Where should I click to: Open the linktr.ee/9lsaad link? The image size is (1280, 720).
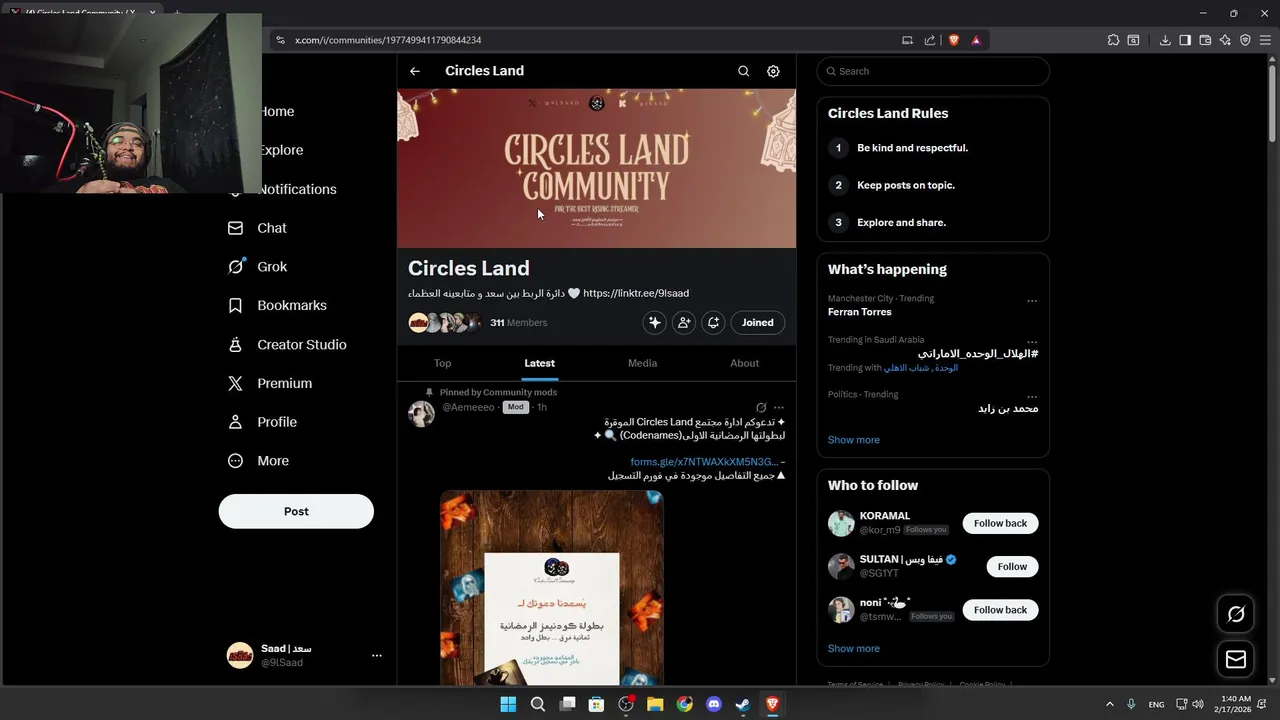coord(636,293)
